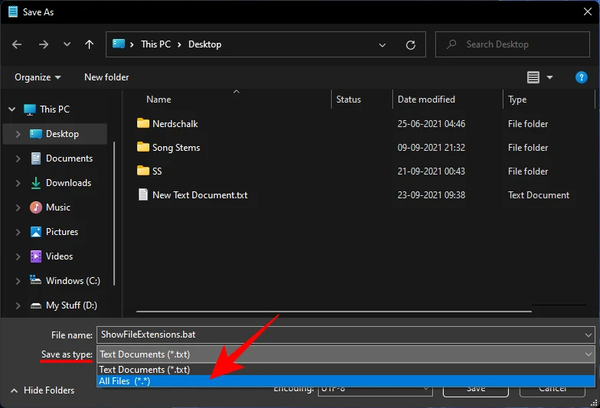This screenshot has width=600, height=408.
Task: Select the SS folder
Action: [x=157, y=171]
